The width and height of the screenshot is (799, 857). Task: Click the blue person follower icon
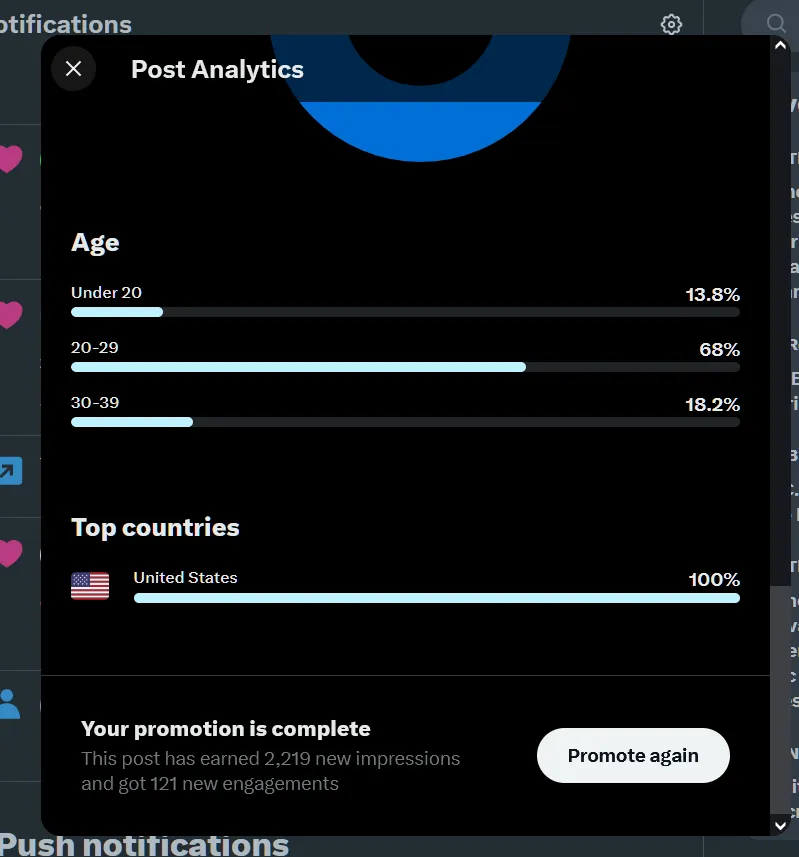(x=9, y=703)
